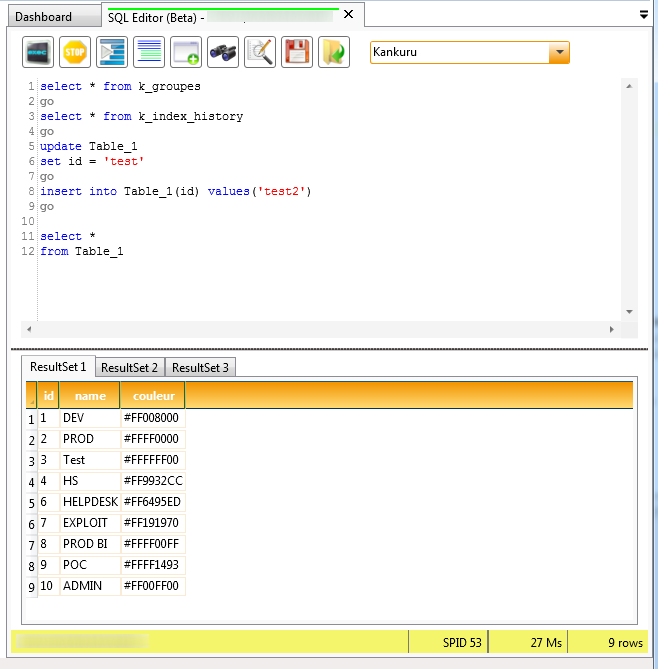This screenshot has height=669, width=658.
Task: Sort by the id column header
Action: click(x=49, y=396)
